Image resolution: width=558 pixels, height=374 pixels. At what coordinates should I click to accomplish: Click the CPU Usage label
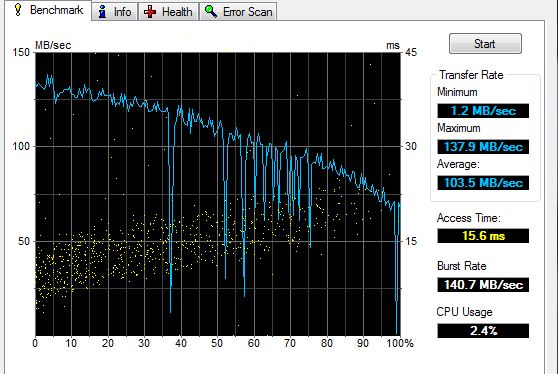tap(464, 312)
